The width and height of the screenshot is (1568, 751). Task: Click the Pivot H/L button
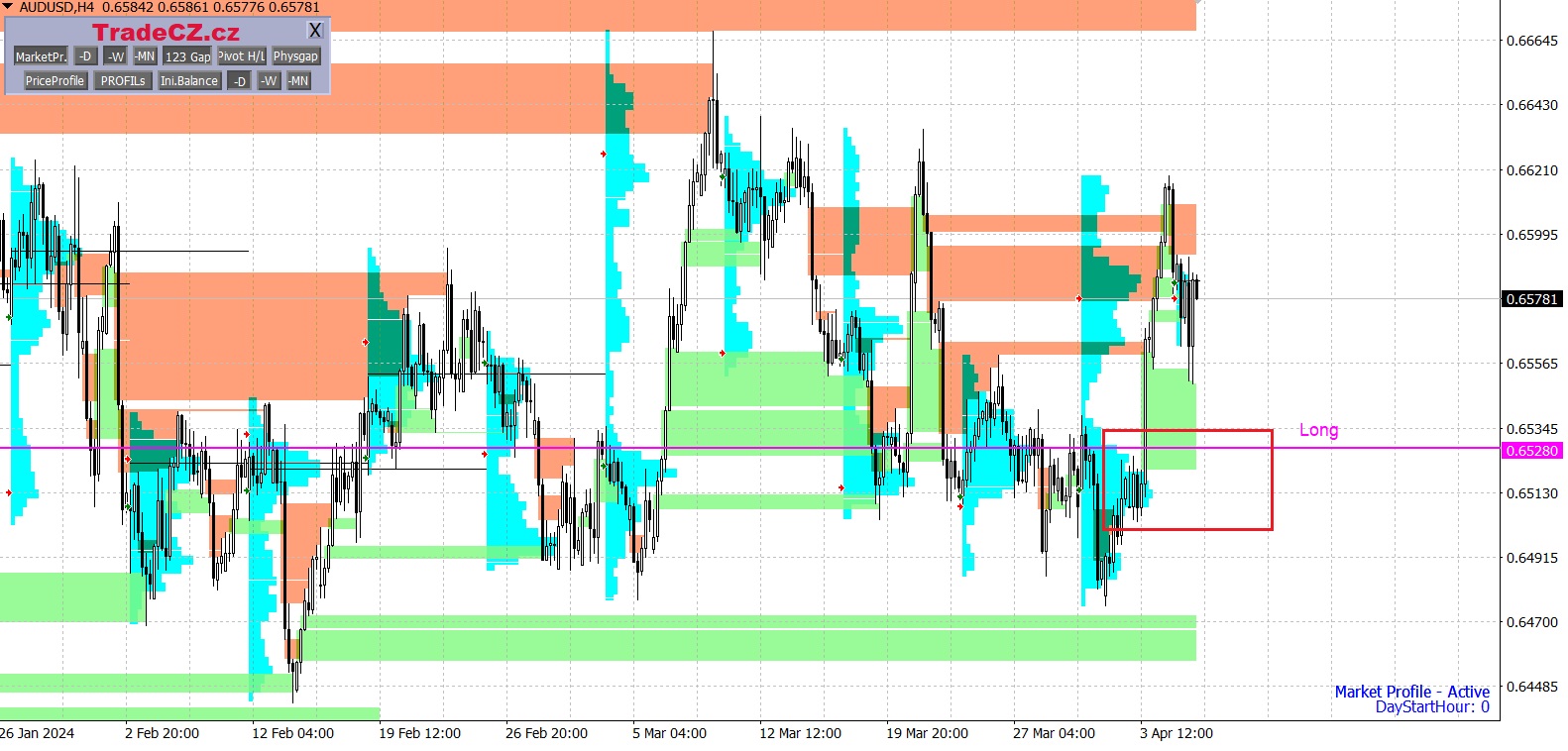tap(242, 56)
